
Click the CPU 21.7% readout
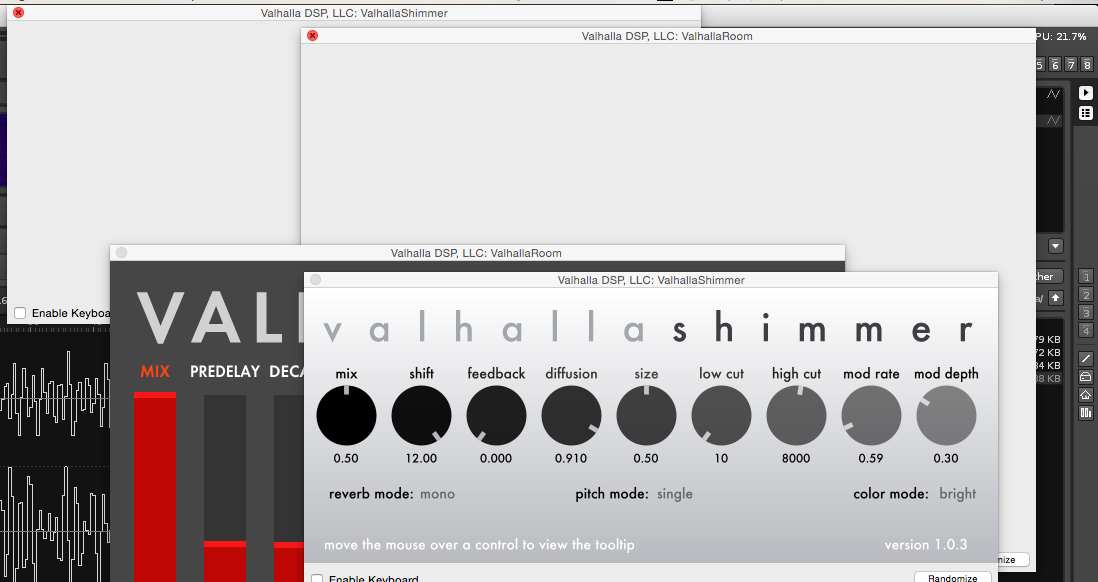(x=1061, y=36)
